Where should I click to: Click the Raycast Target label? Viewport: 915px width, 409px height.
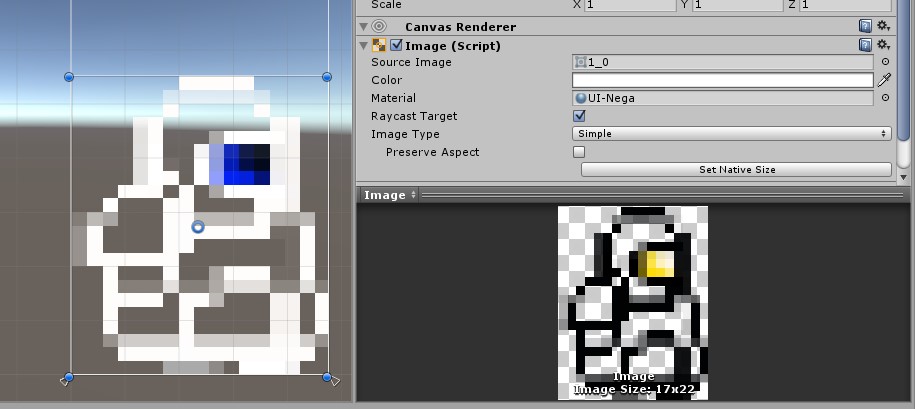414,116
